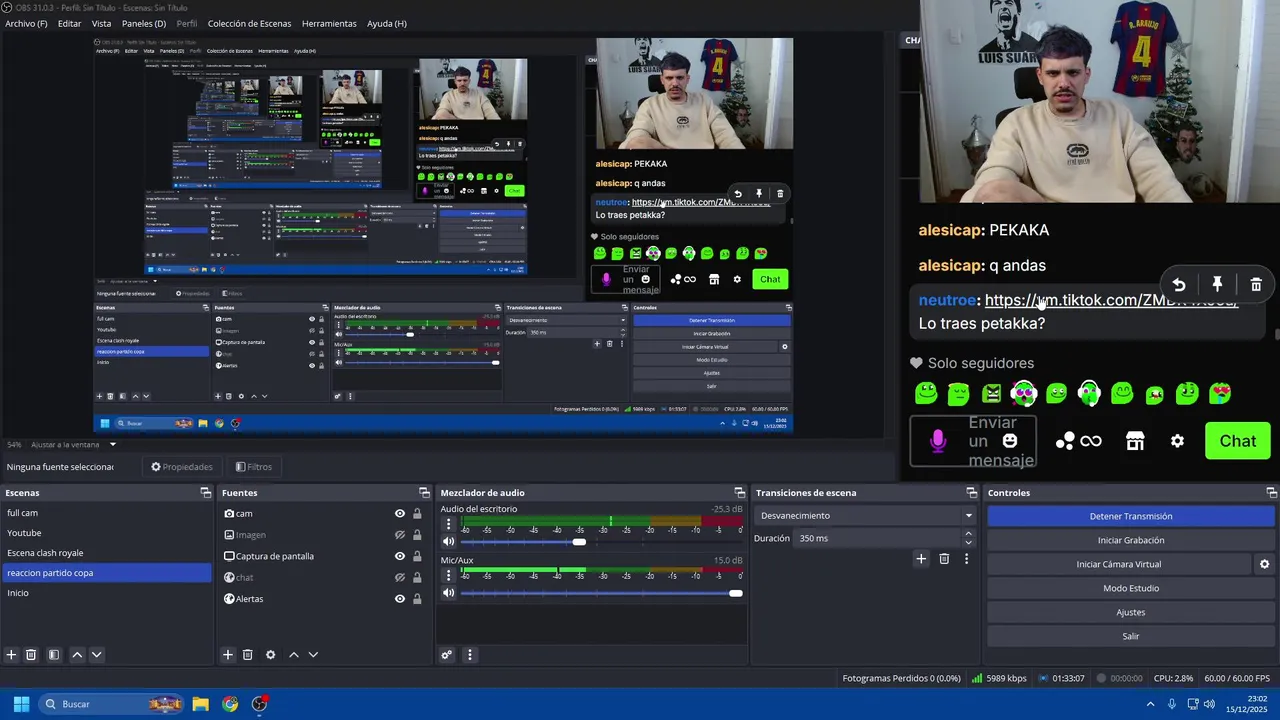This screenshot has width=1280, height=720.
Task: Click Detener Transmisión button
Action: [x=1131, y=516]
